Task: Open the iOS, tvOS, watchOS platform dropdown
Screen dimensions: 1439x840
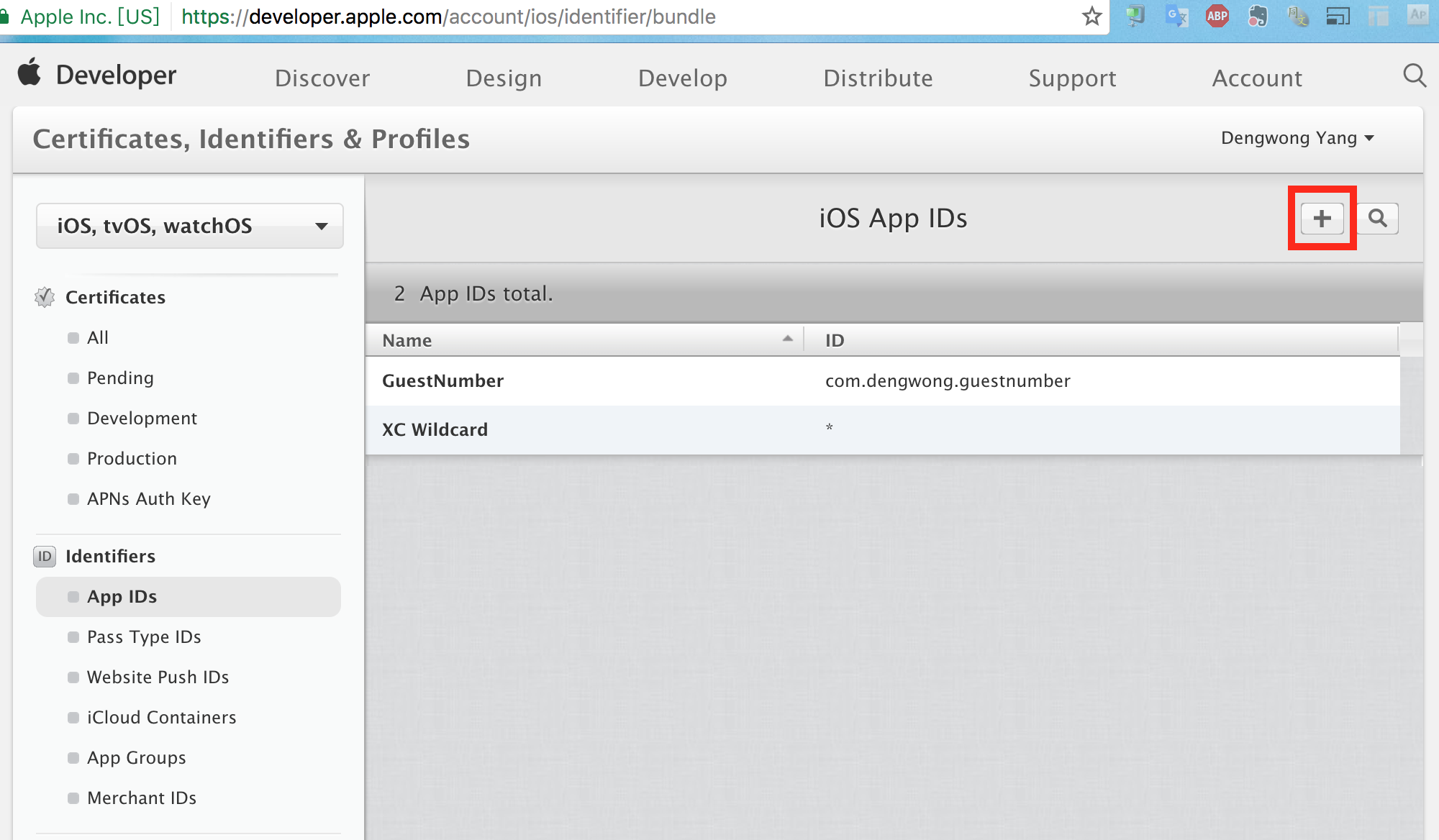Action: [190, 226]
